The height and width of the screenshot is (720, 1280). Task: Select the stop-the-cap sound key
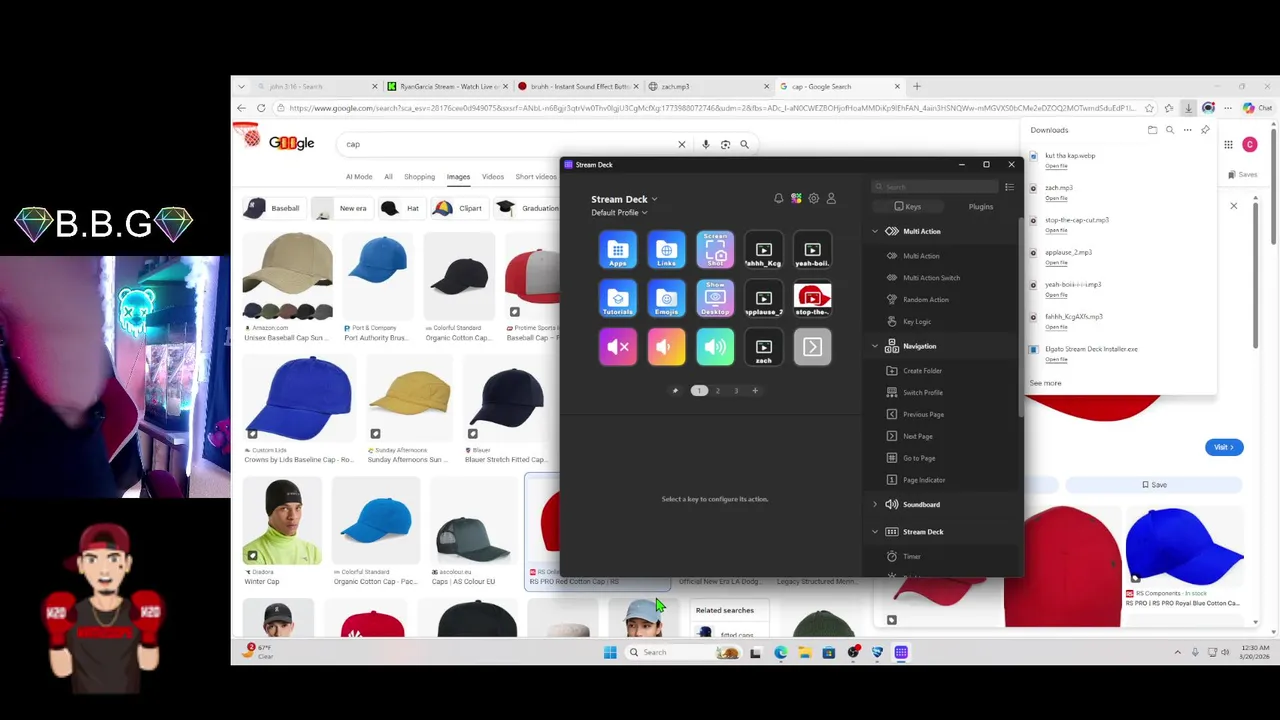812,298
